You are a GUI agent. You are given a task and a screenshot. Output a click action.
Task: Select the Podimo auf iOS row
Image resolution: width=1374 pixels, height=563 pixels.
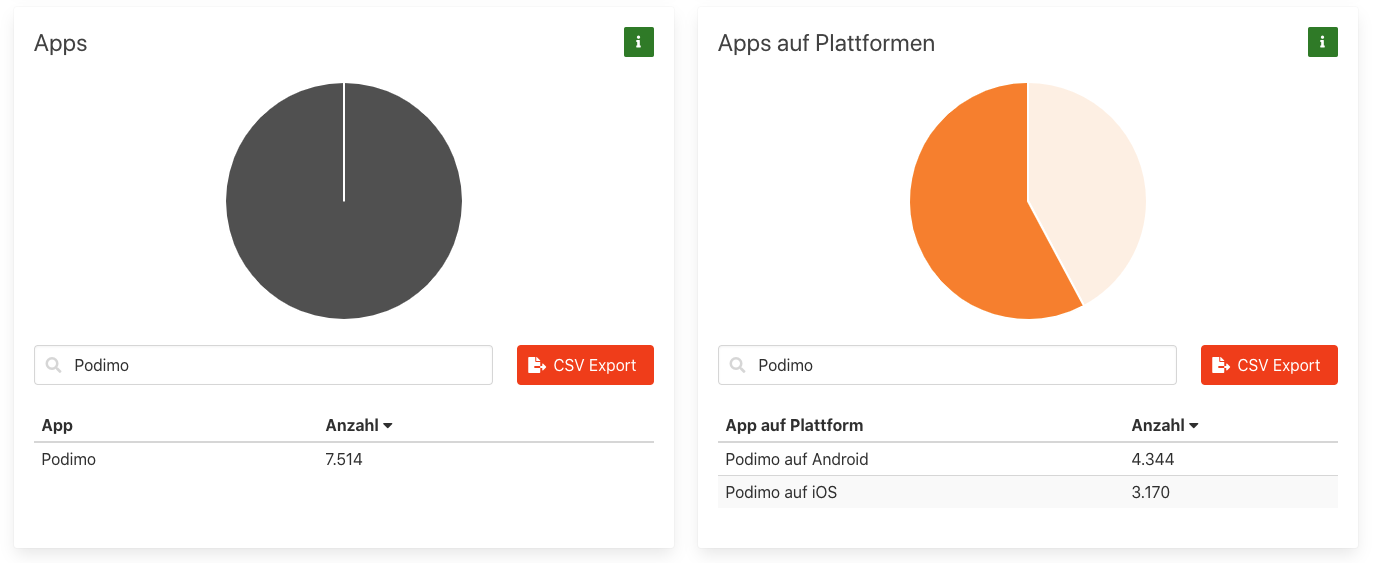coord(1028,492)
